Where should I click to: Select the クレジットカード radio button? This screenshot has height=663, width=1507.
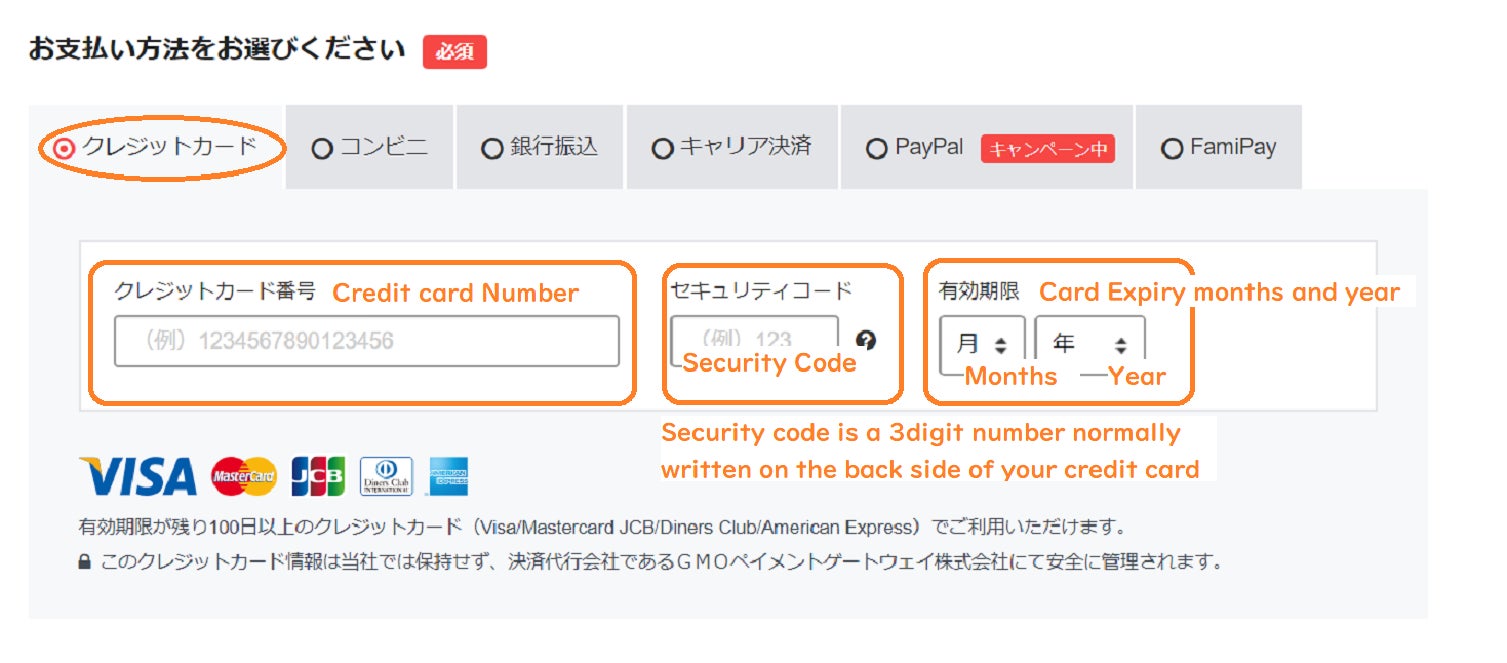64,148
